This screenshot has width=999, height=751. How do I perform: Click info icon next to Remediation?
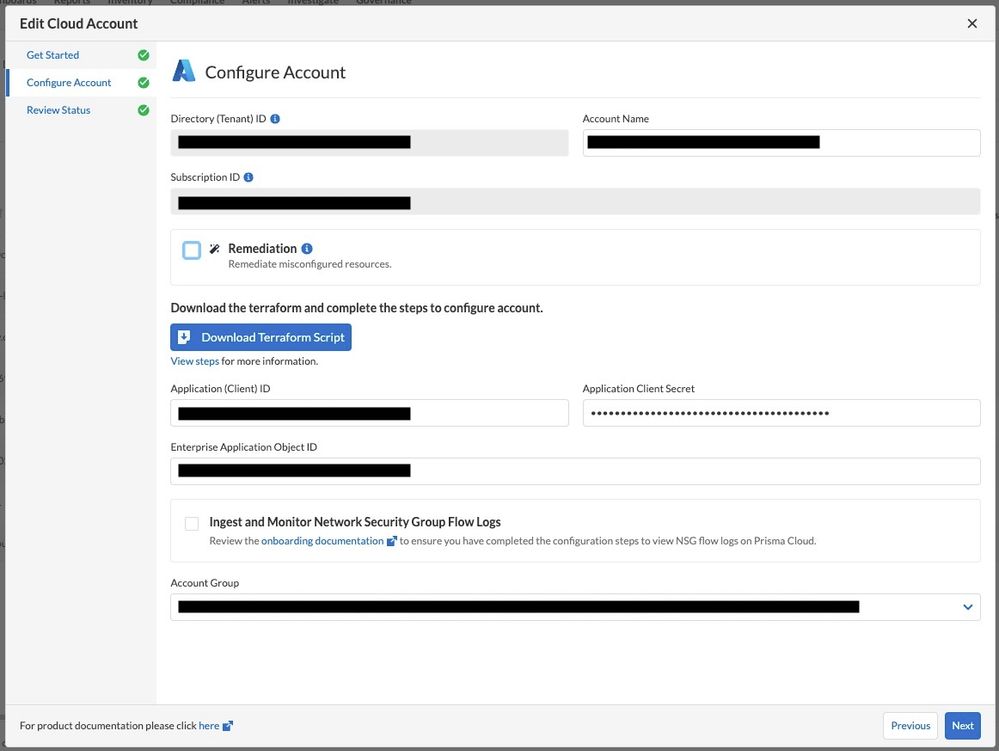(307, 249)
